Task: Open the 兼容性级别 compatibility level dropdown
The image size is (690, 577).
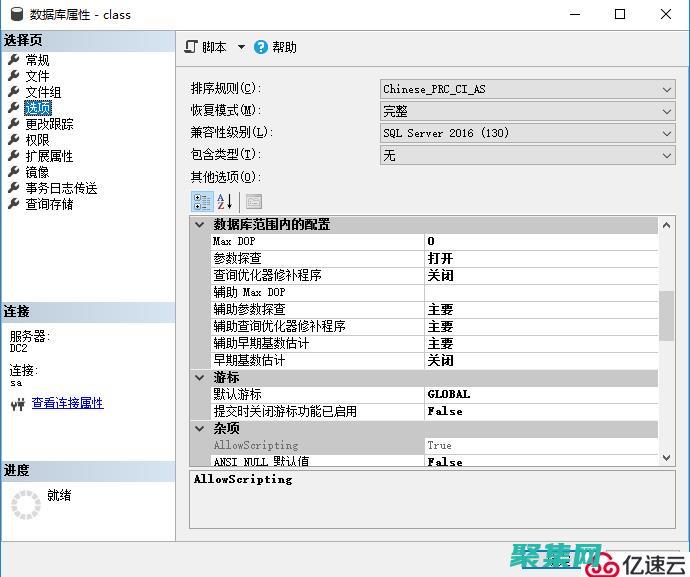Action: [x=667, y=133]
